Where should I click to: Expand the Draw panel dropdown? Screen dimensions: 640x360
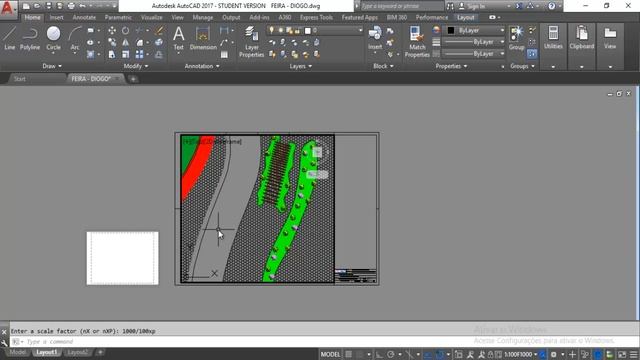point(52,66)
